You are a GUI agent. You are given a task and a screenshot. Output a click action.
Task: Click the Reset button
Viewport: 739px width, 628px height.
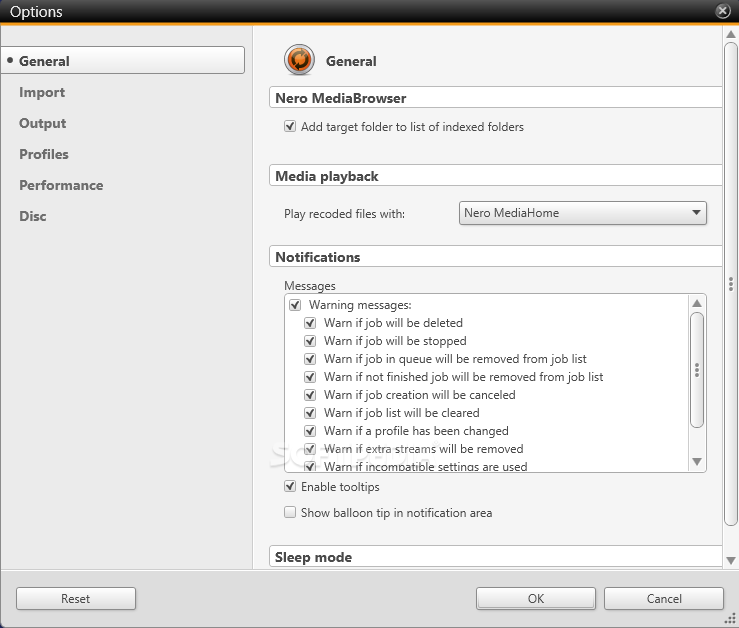tap(76, 598)
